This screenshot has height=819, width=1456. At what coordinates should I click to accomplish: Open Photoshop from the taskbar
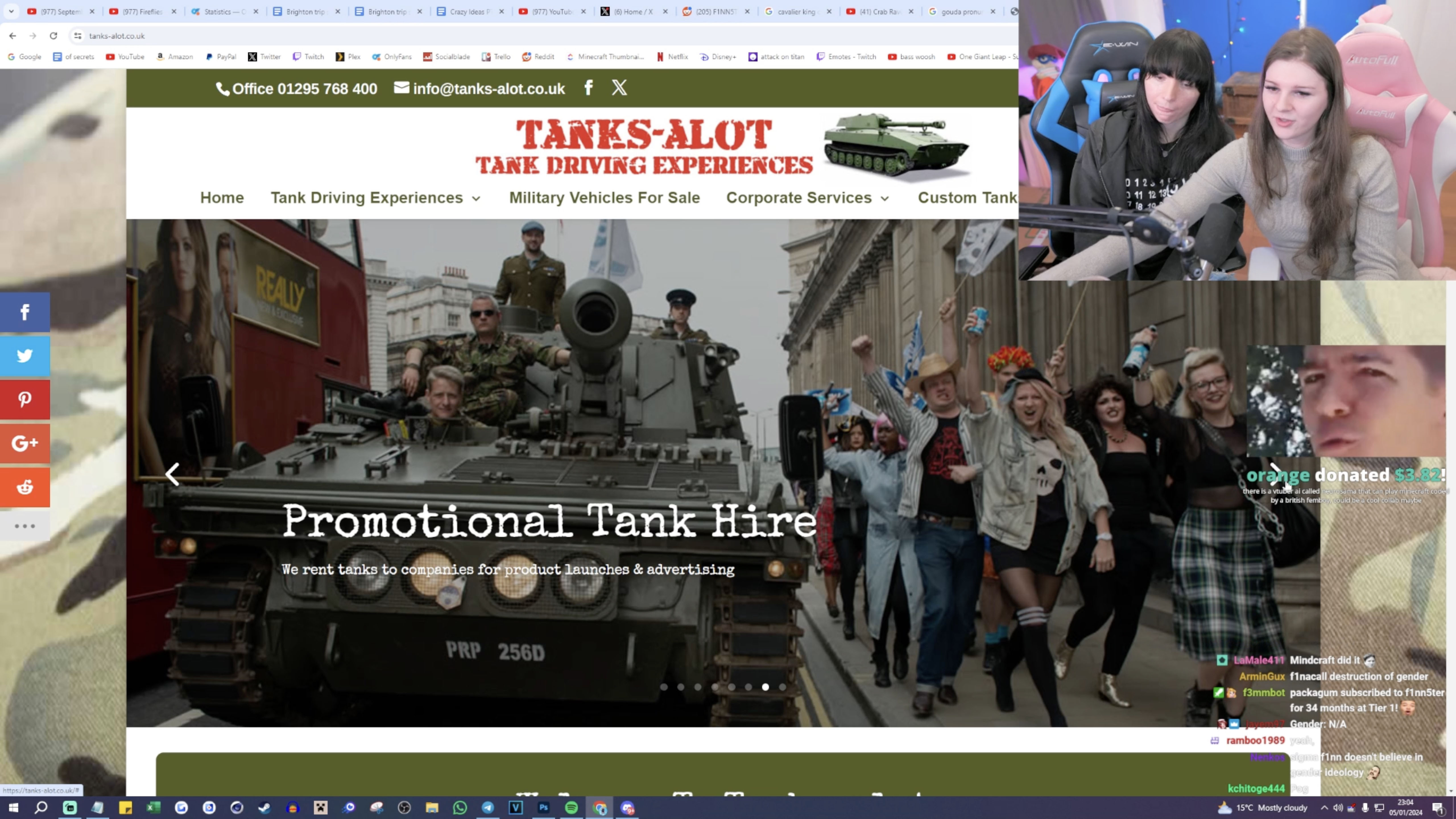click(544, 808)
